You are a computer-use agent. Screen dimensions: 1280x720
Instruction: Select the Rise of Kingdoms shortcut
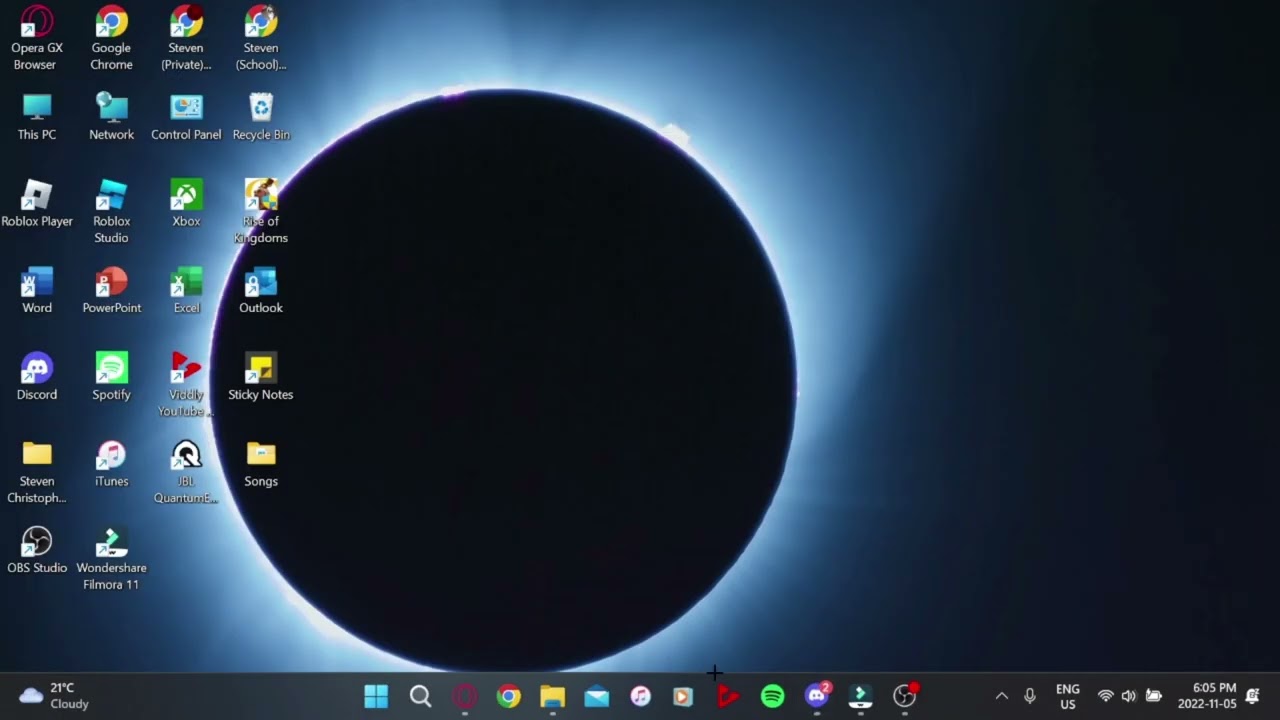[x=261, y=212]
